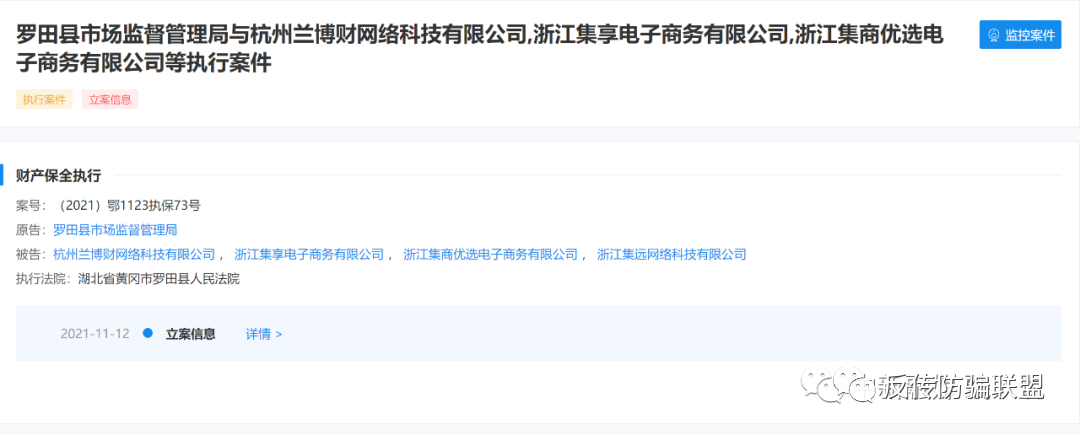Click court name 湖北省黄冈市罗田县人民法院
Image resolution: width=1080 pixels, height=435 pixels.
pos(159,279)
